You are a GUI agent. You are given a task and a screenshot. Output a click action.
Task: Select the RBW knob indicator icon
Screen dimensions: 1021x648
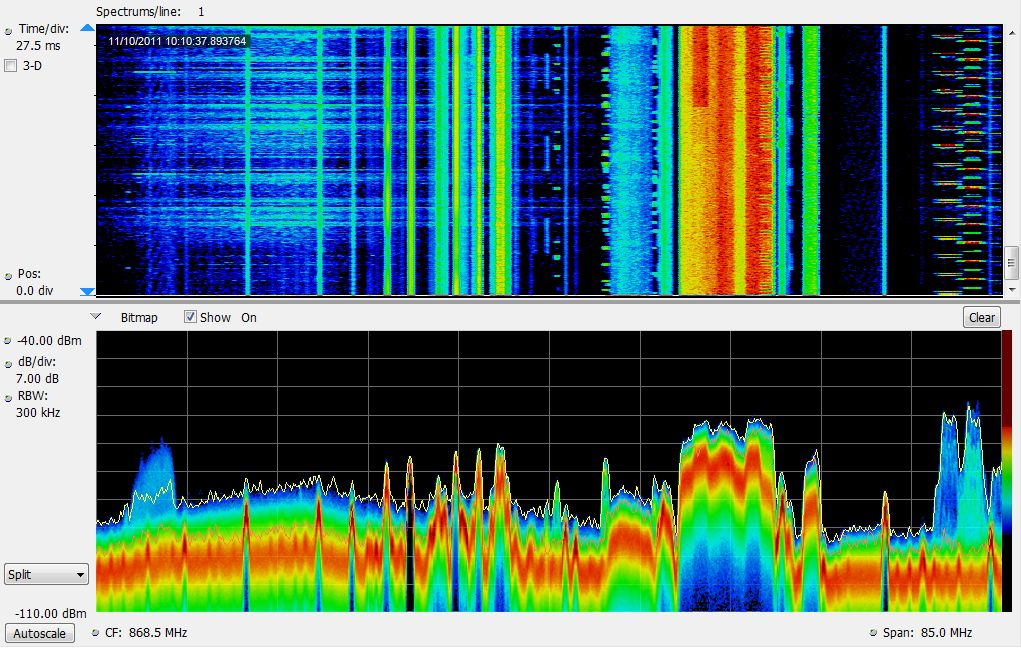coord(9,395)
